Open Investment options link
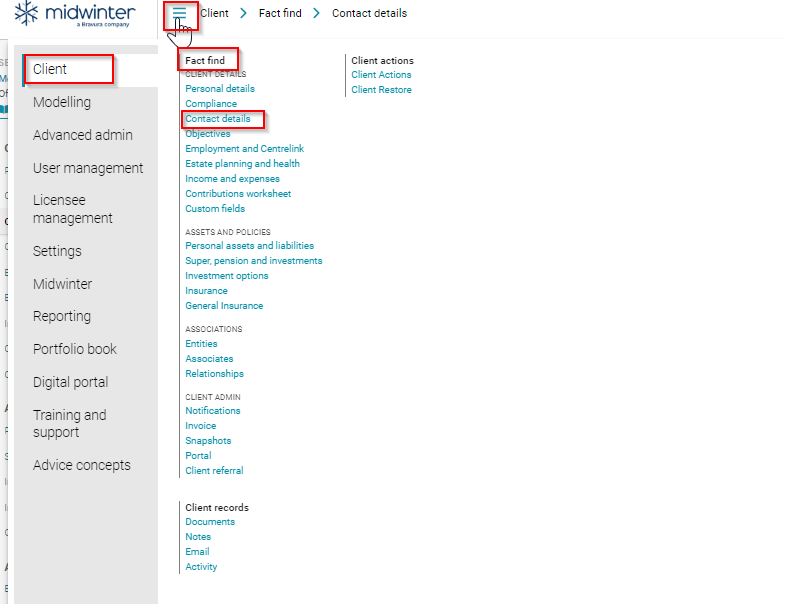The image size is (785, 604). coord(227,276)
